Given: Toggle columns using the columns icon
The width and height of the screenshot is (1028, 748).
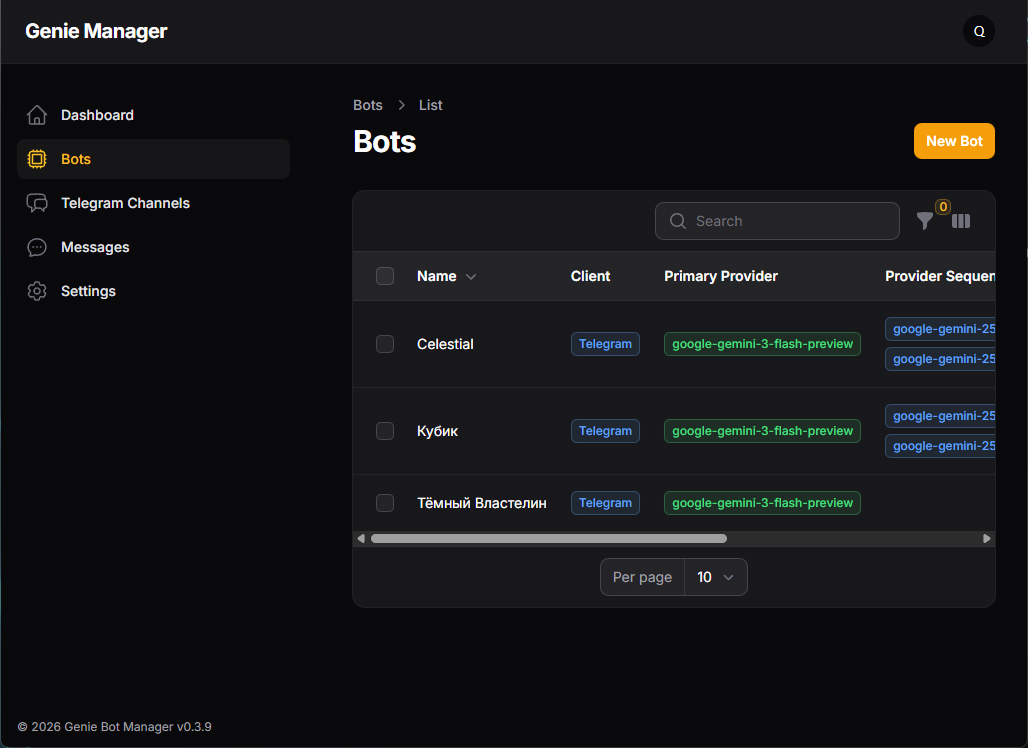Looking at the screenshot, I should click(x=961, y=221).
